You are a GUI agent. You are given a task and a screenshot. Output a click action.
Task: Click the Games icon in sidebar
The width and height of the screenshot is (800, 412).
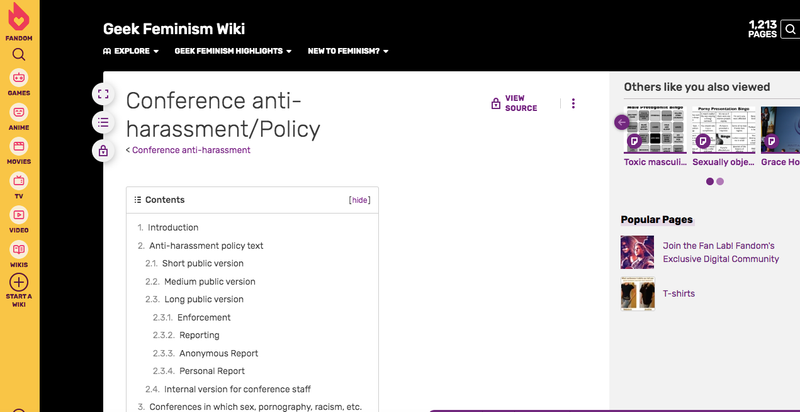point(19,80)
